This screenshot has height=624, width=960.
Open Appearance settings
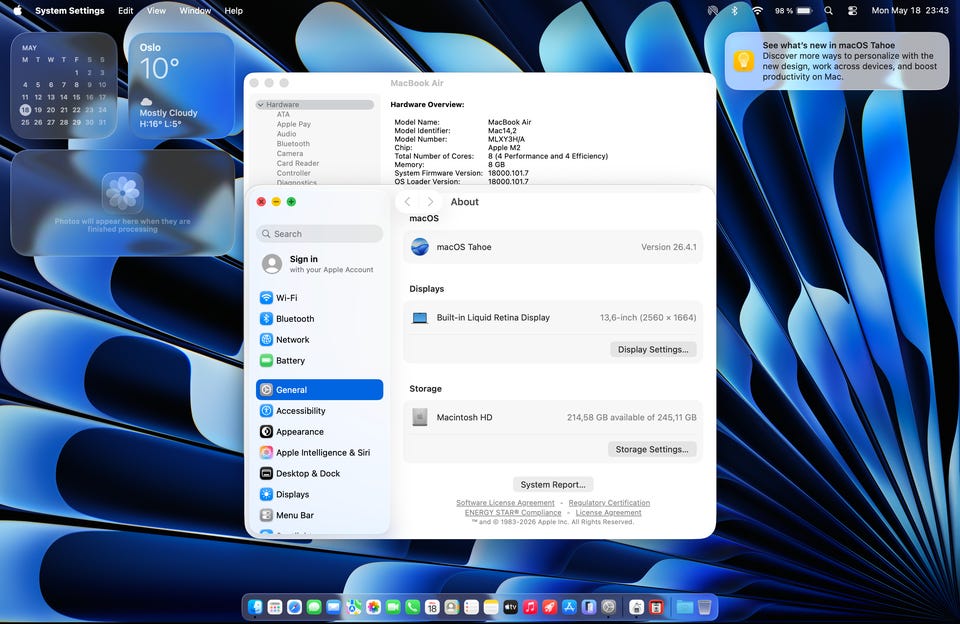point(320,432)
